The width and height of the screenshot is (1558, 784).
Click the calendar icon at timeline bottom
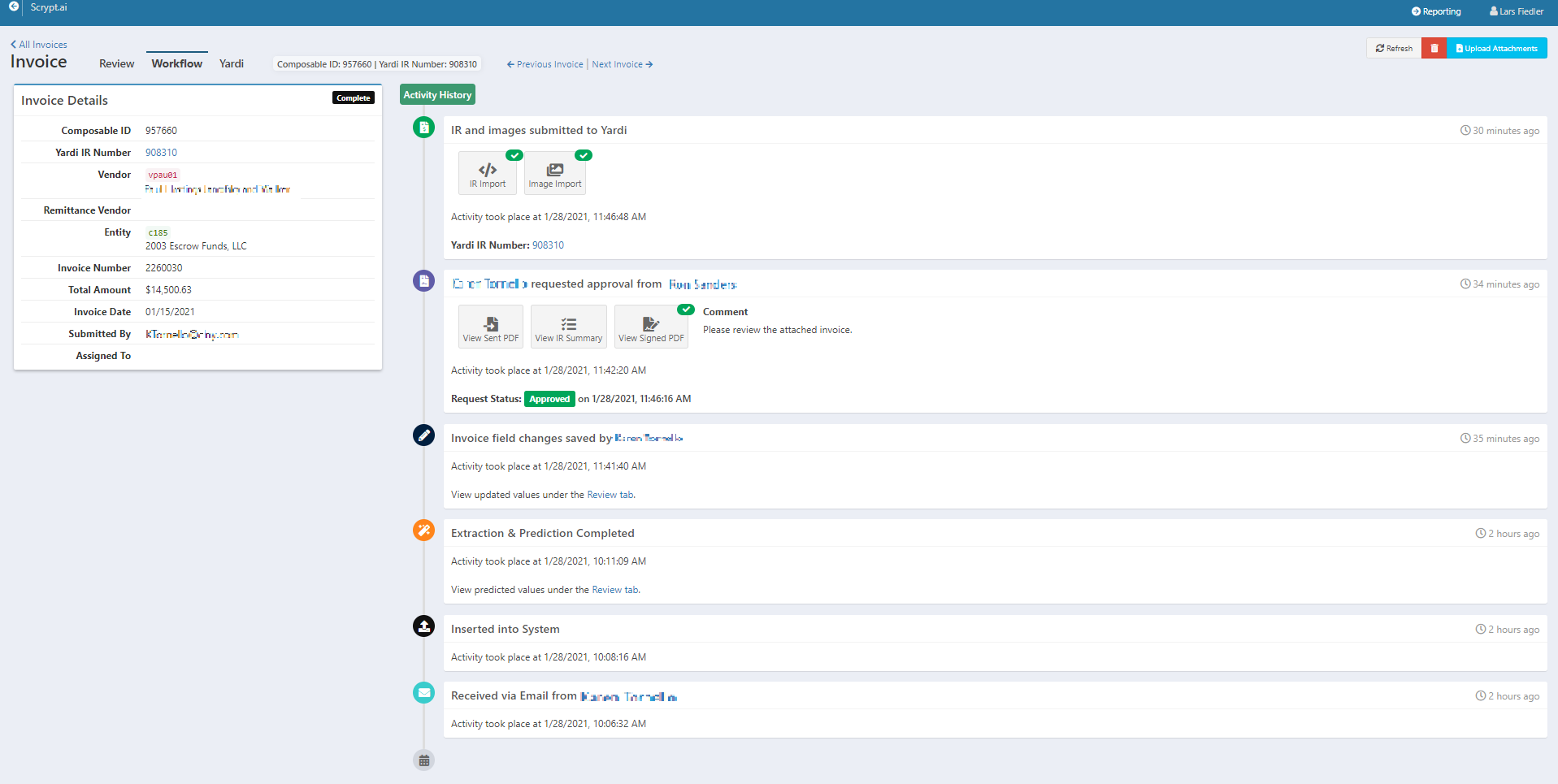pos(423,760)
